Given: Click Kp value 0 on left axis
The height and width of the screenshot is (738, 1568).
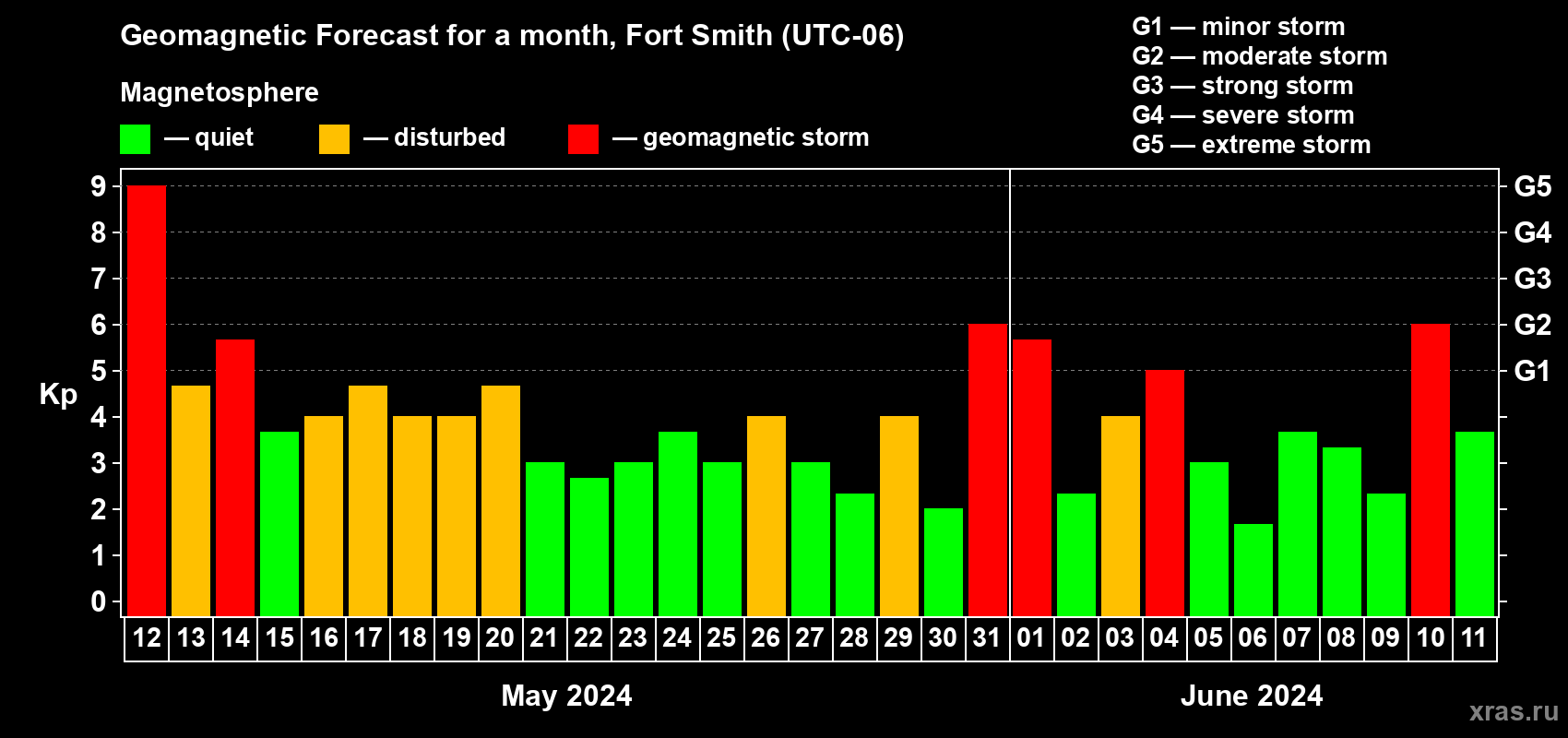Looking at the screenshot, I should (99, 601).
